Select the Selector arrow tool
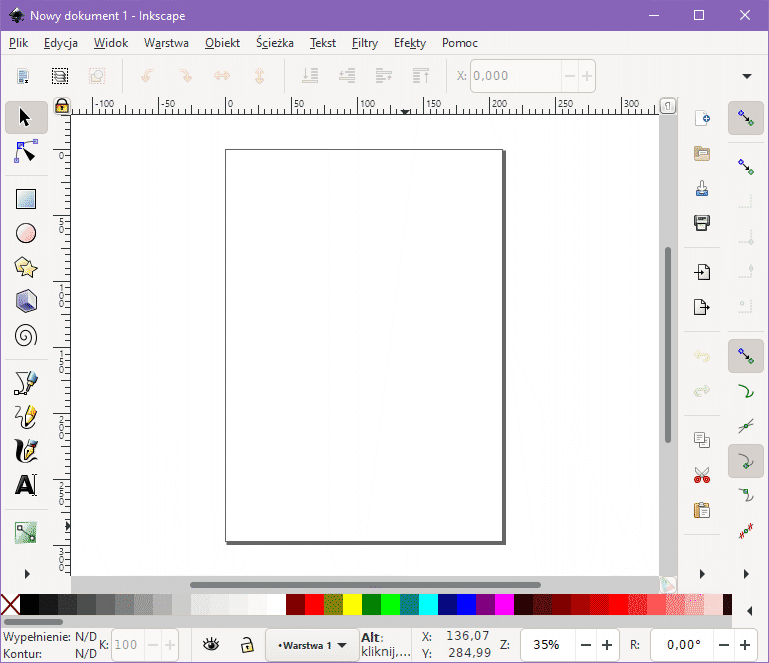Image resolution: width=769 pixels, height=663 pixels. pos(26,118)
